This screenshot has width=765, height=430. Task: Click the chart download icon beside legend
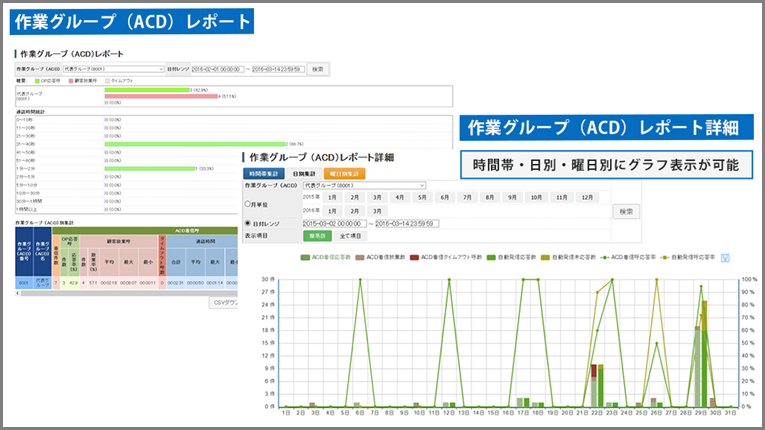tap(723, 257)
